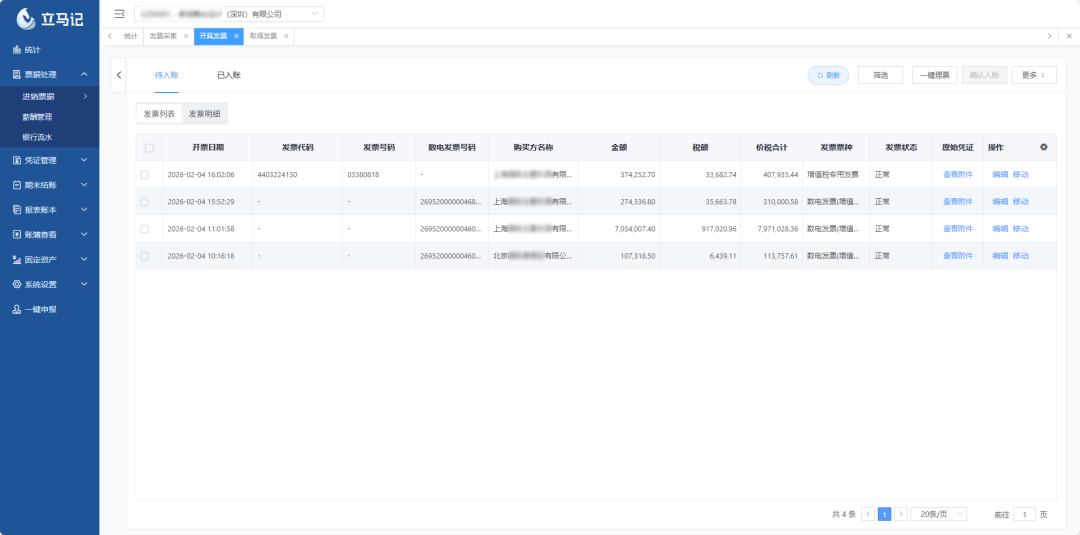This screenshot has width=1080, height=535.
Task: Switch to the 发票明细 view tab
Action: click(205, 114)
